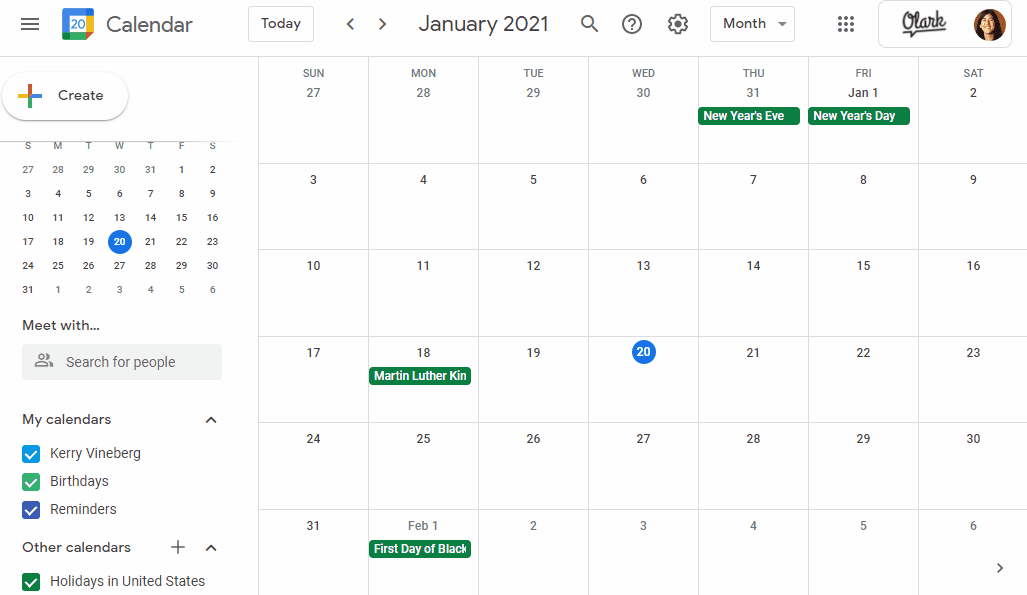Hide Holidays in United States calendar
This screenshot has width=1027, height=595.
[x=31, y=582]
